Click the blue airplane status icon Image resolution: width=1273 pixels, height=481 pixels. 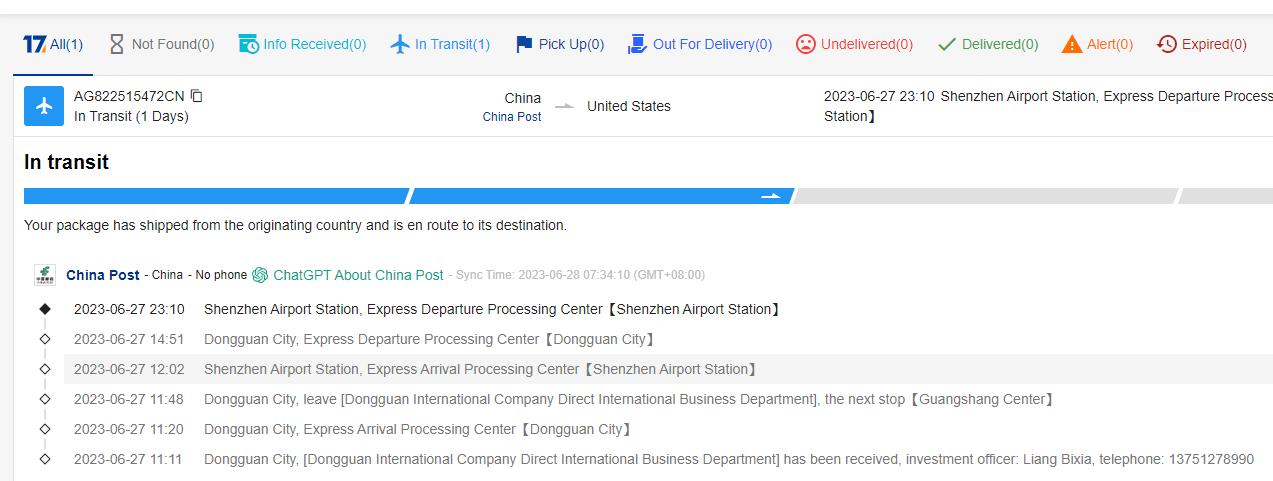click(x=44, y=106)
